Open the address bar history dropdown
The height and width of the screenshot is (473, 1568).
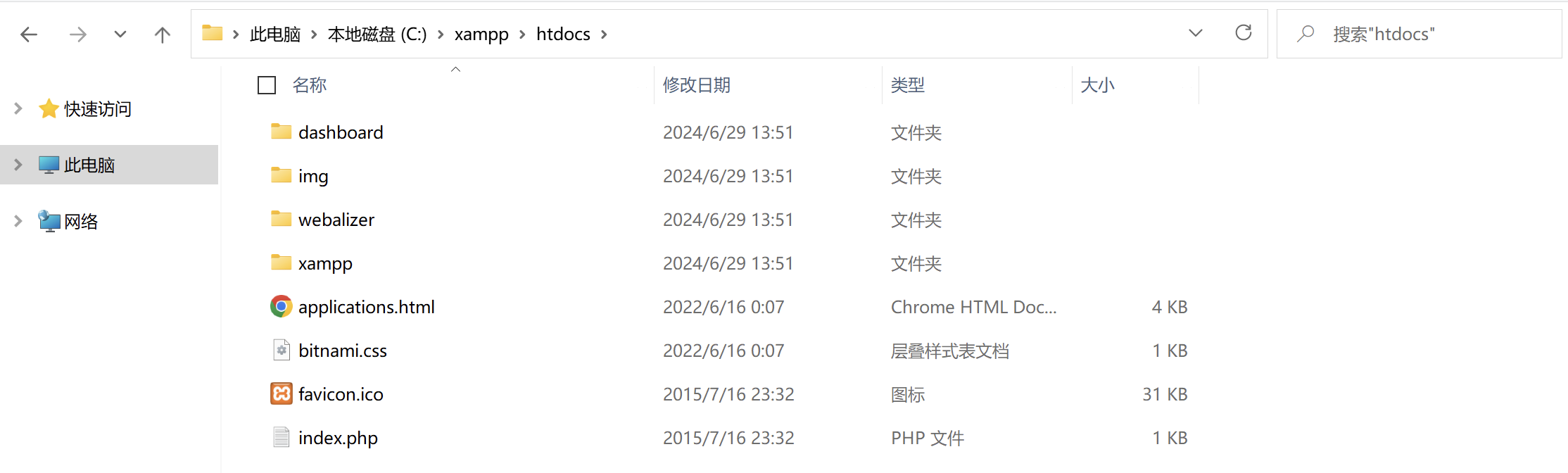point(1195,33)
